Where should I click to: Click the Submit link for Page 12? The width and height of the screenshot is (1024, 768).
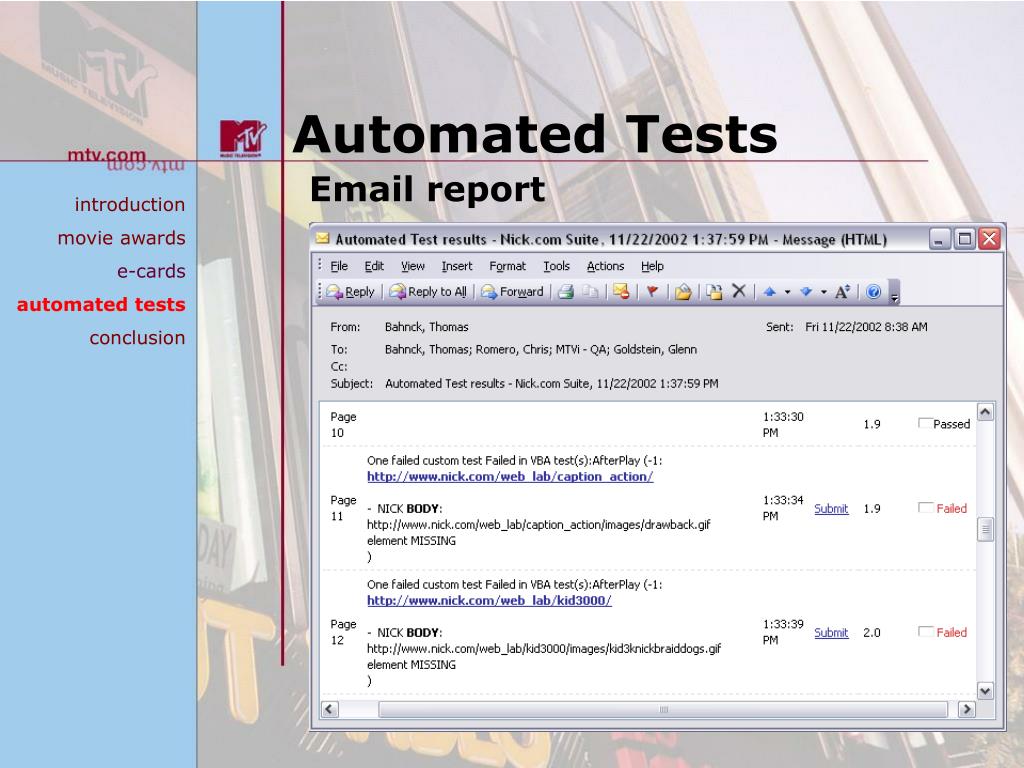(831, 633)
